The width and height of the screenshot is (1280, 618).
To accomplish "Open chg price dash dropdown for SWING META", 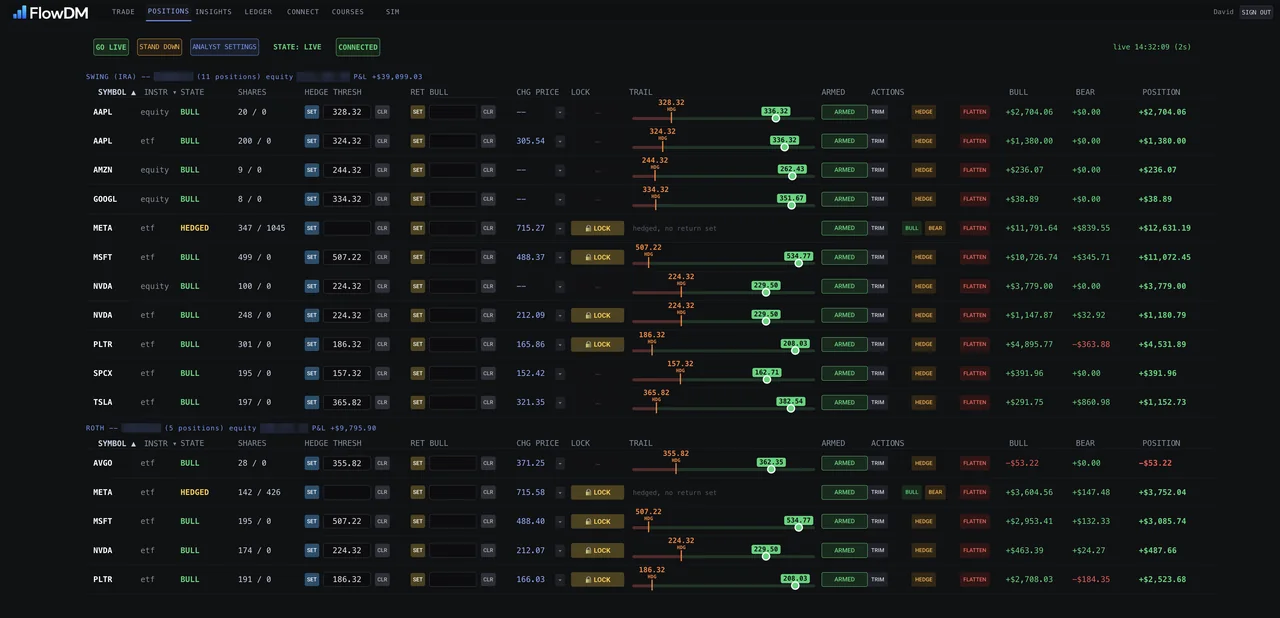I will click(x=560, y=228).
